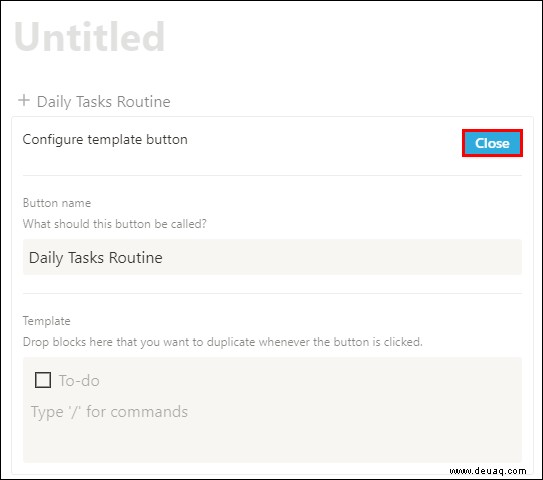Click the To-do placeholder text
This screenshot has height=480, width=543.
pyautogui.click(x=79, y=381)
